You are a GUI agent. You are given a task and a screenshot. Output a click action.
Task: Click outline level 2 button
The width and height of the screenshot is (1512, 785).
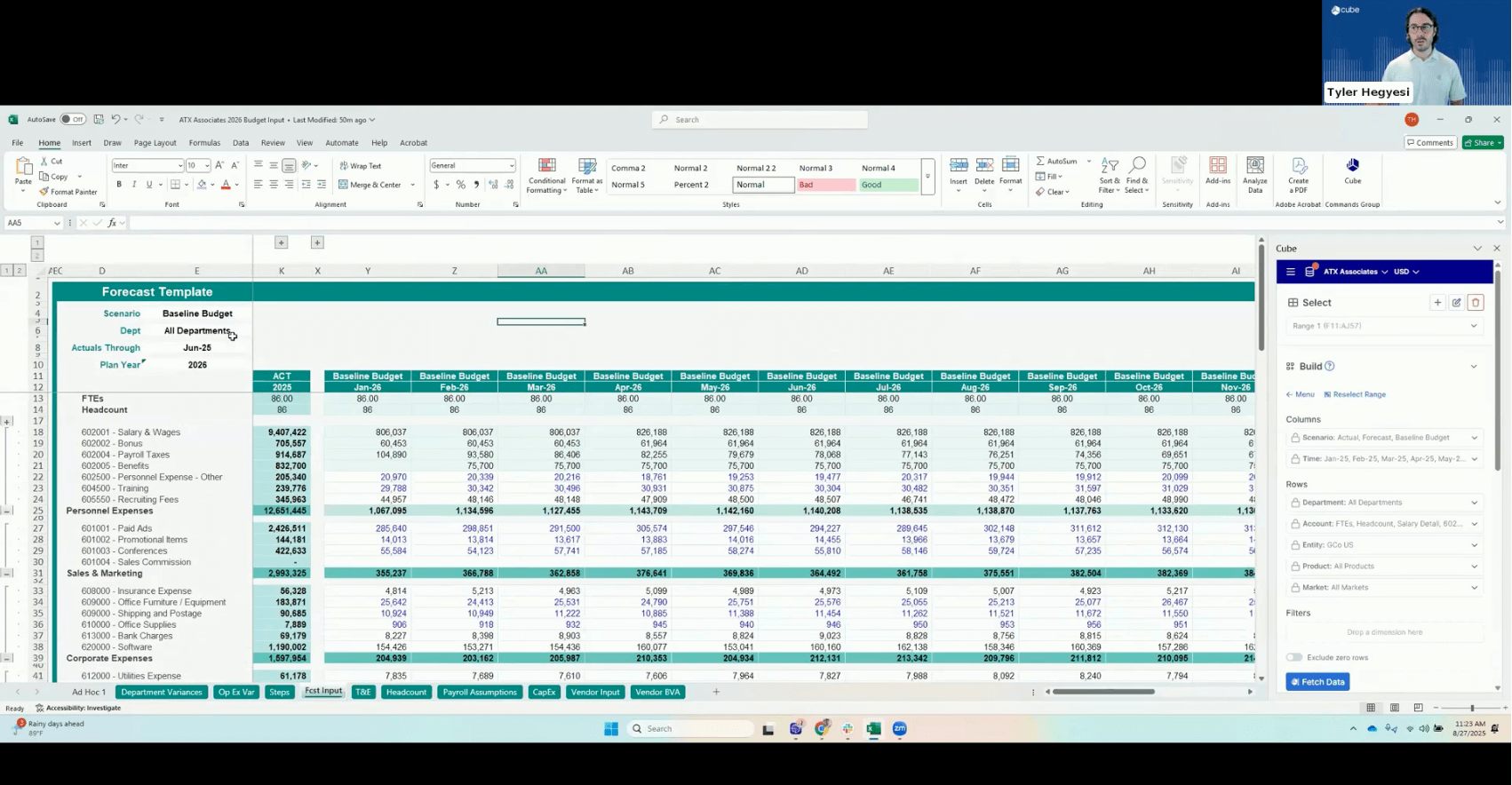click(20, 271)
